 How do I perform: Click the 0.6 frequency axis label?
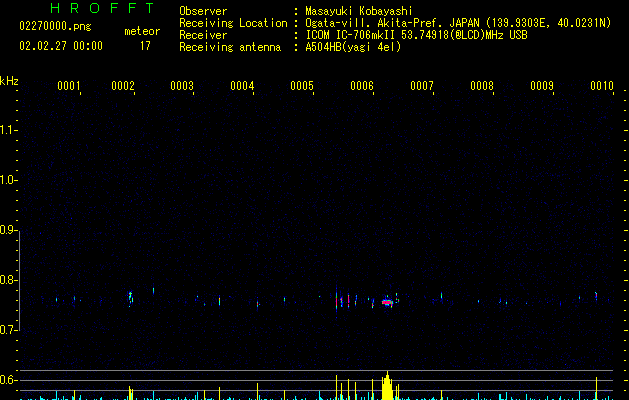tap(8, 380)
